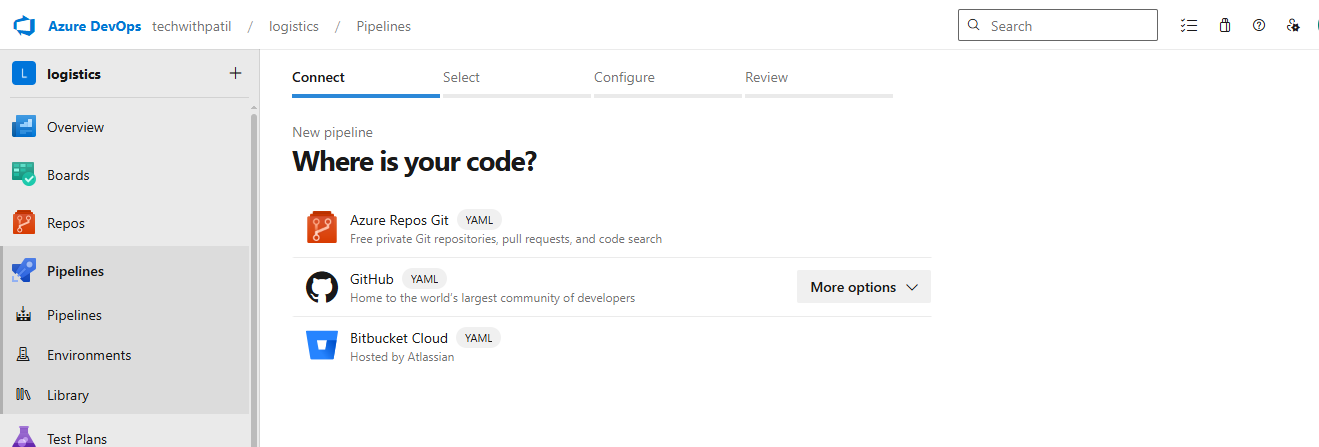This screenshot has width=1319, height=447.
Task: Select the Azure Repos Git icon
Action: pos(322,228)
